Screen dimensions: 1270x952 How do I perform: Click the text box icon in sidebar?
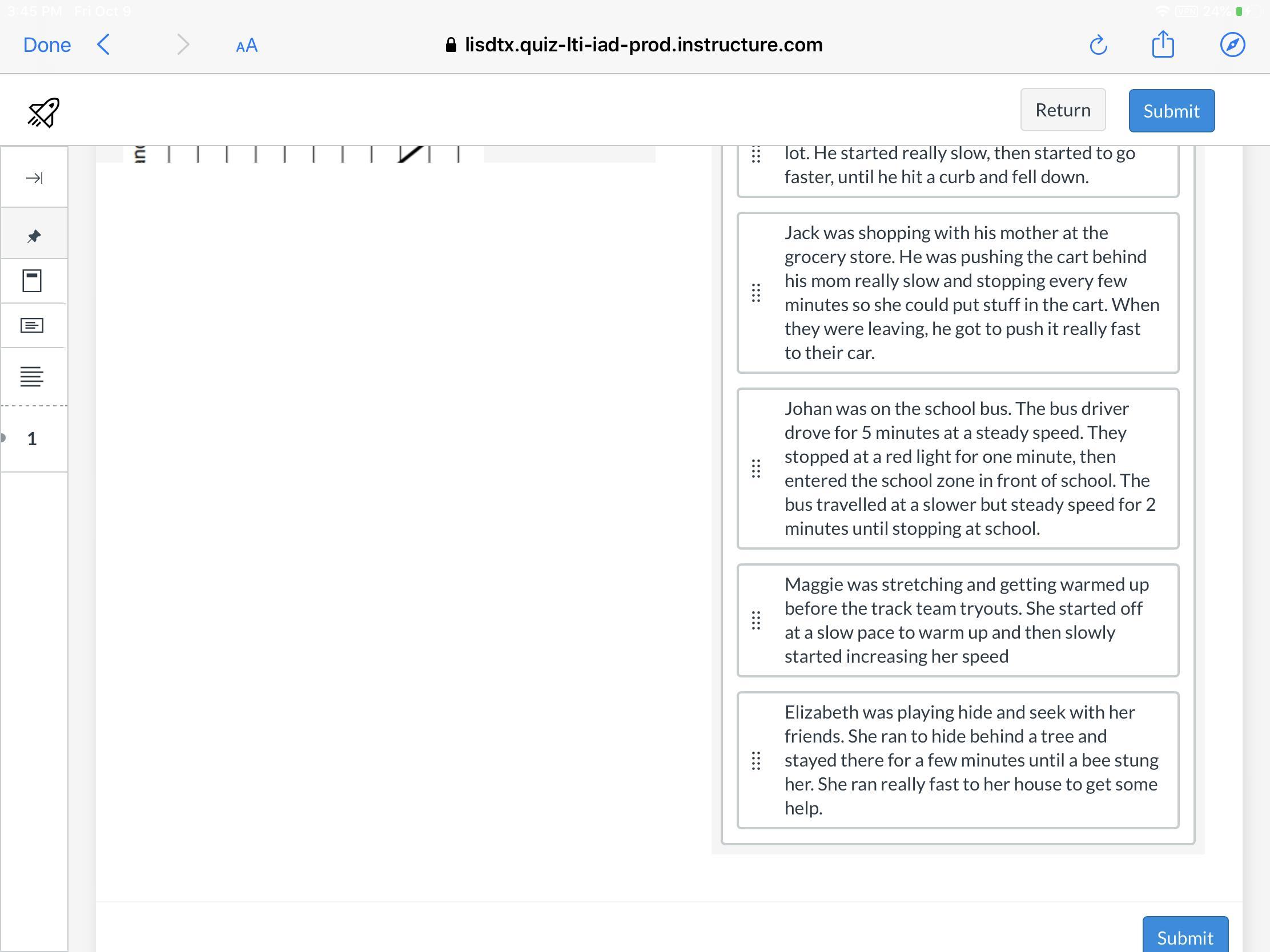pyautogui.click(x=32, y=325)
